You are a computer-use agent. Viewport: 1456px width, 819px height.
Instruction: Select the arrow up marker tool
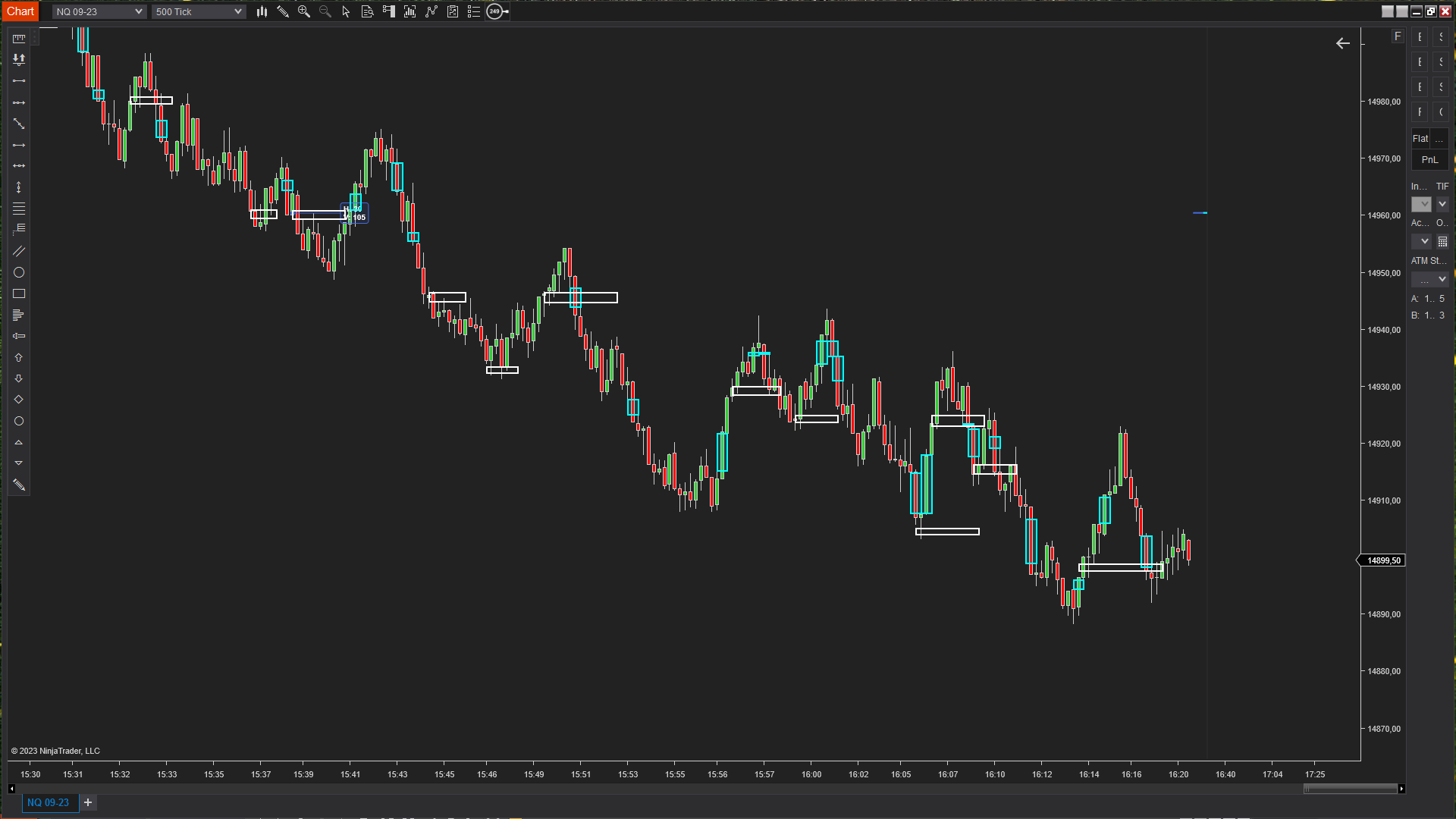[19, 357]
